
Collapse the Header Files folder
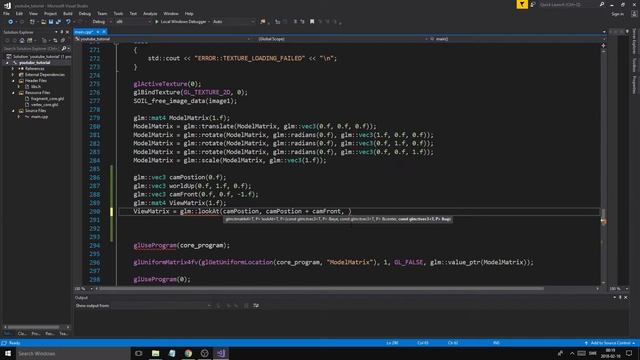tap(13, 81)
